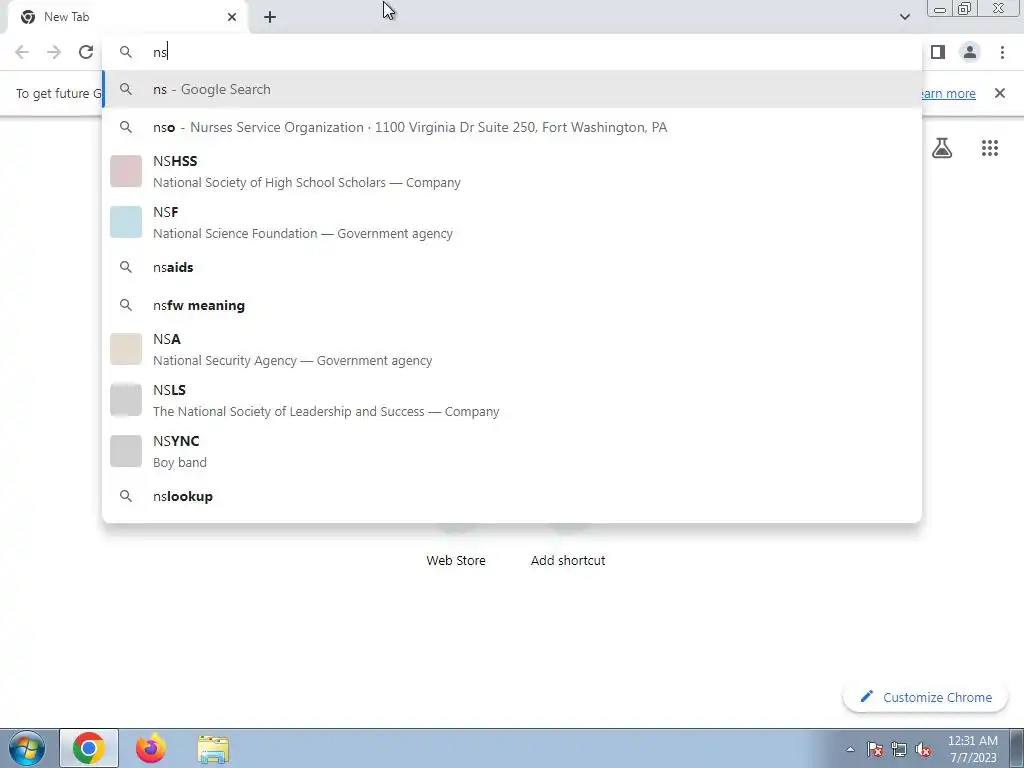The width and height of the screenshot is (1024, 768).
Task: Click the search icon beside nsaids
Action: (x=126, y=267)
